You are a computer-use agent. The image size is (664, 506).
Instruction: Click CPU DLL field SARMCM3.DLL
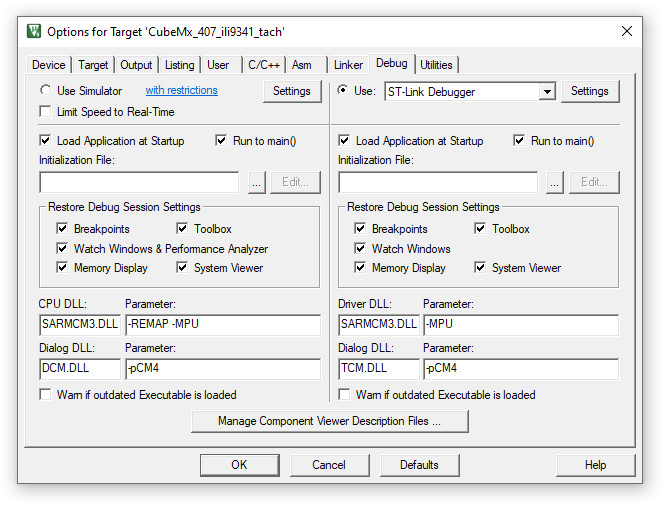pos(80,325)
